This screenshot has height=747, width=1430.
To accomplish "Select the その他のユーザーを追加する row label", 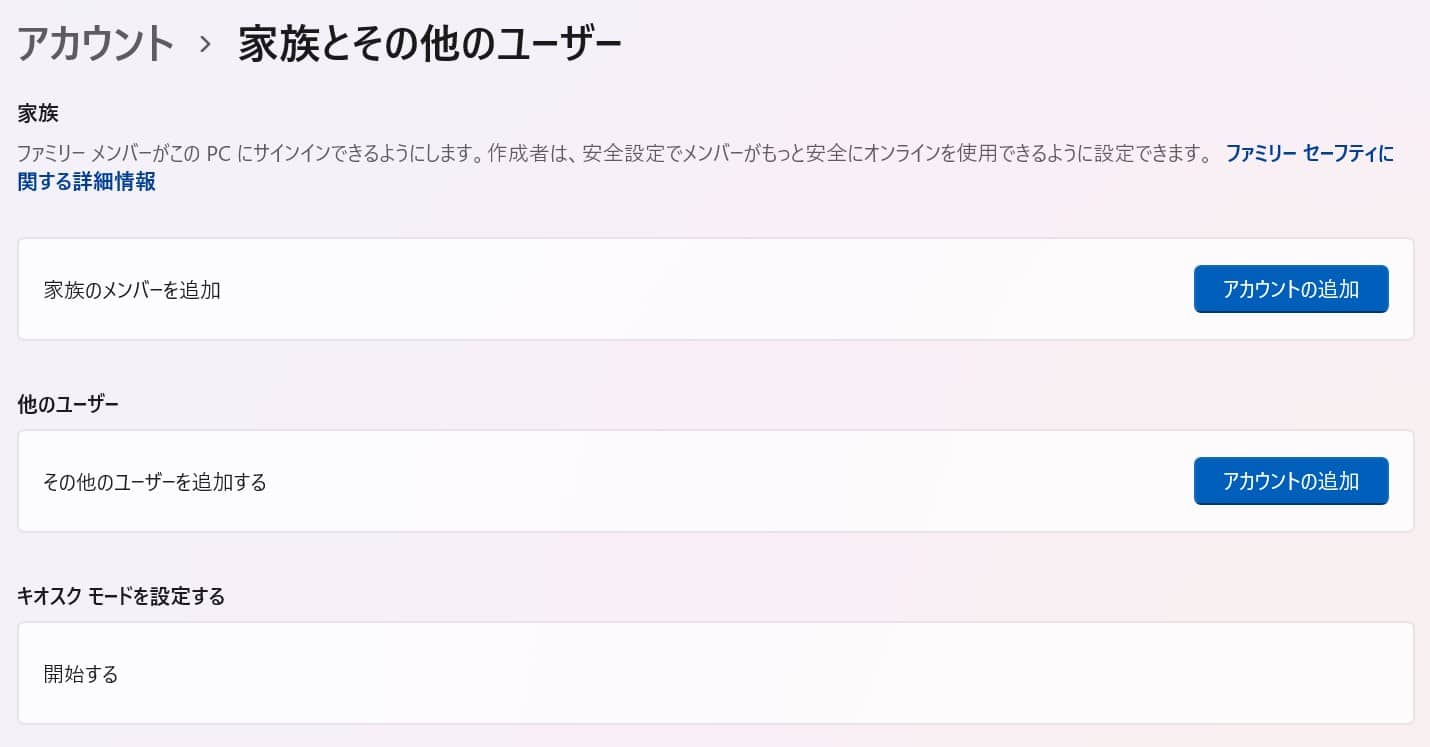I will pyautogui.click(x=155, y=482).
